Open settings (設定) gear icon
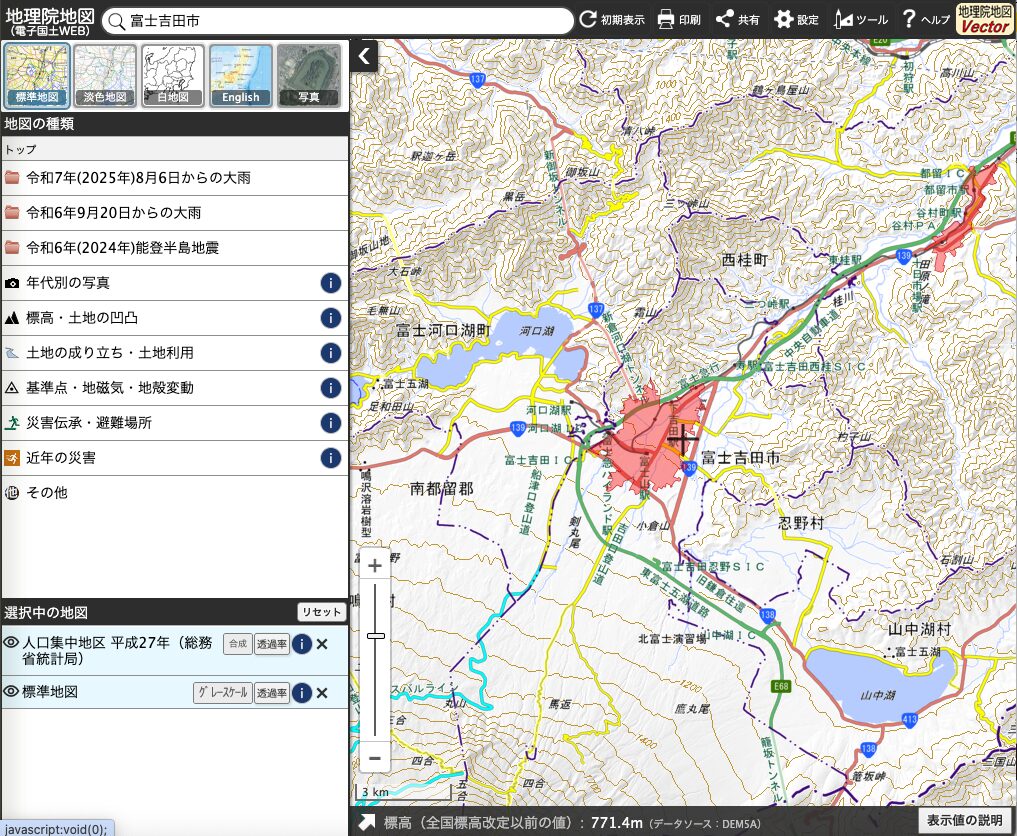Viewport: 1017px width, 836px height. [784, 19]
